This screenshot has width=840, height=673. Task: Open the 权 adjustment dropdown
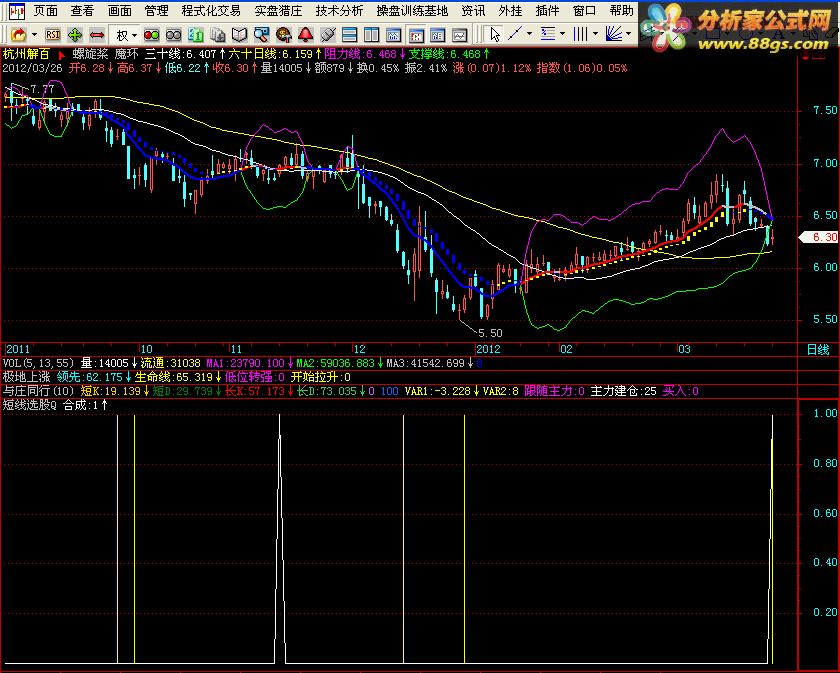coord(126,35)
